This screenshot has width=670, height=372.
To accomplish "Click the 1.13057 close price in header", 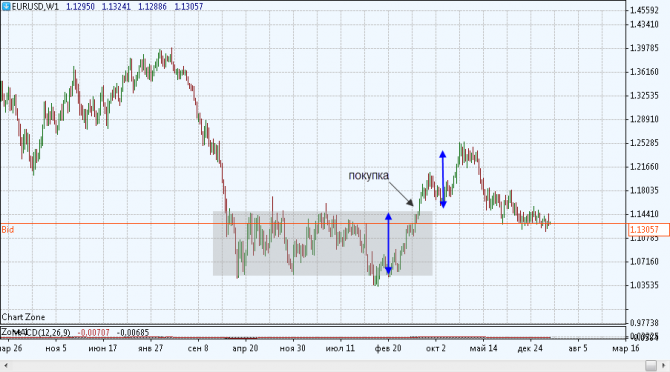I will point(189,6).
